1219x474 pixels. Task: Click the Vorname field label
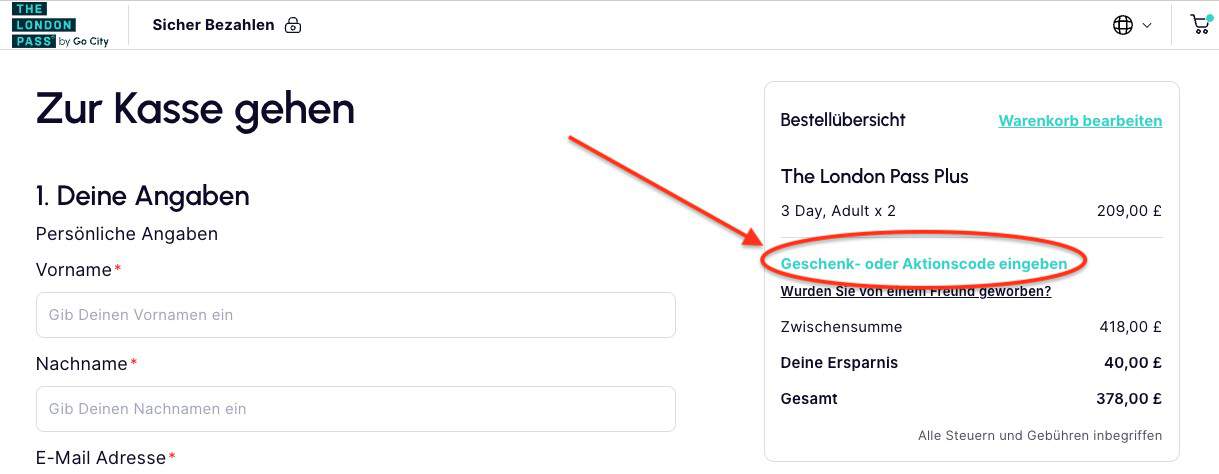pos(73,270)
